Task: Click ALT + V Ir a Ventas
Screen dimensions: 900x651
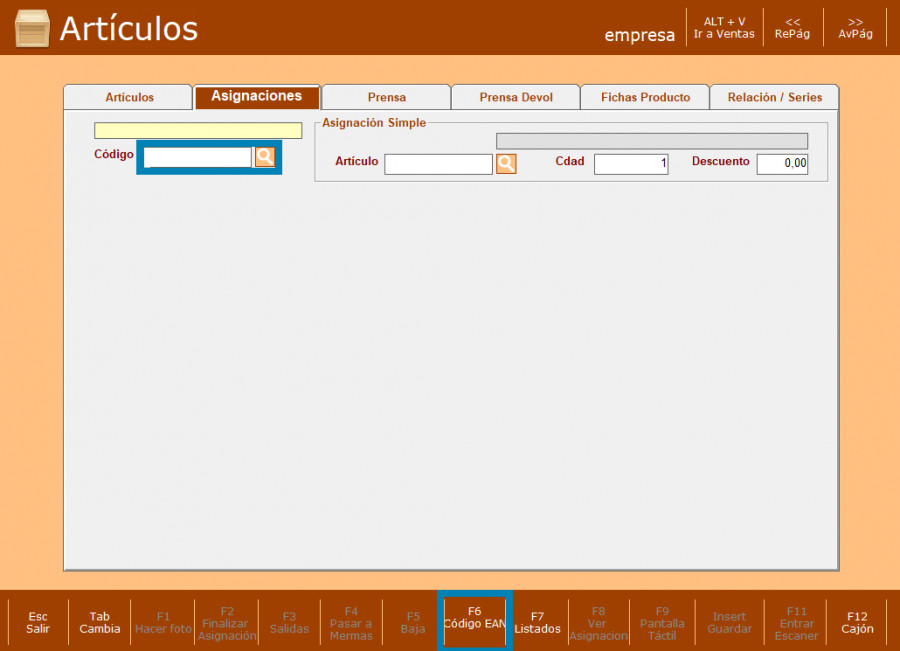Action: 724,28
